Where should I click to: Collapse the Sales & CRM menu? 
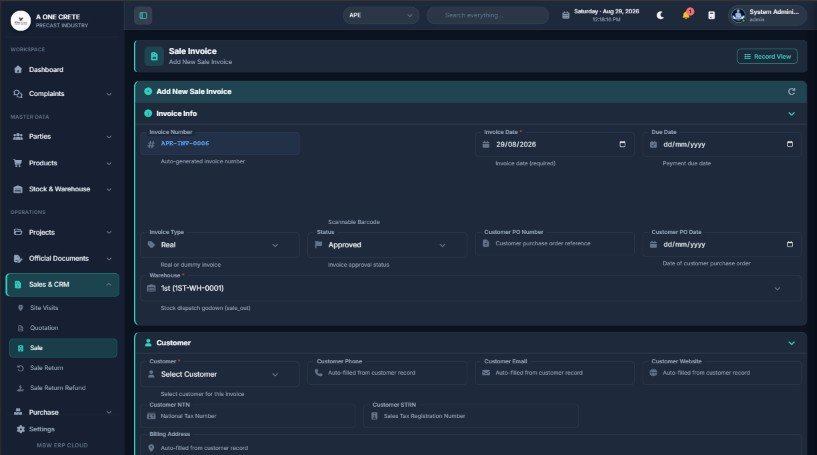pos(63,285)
